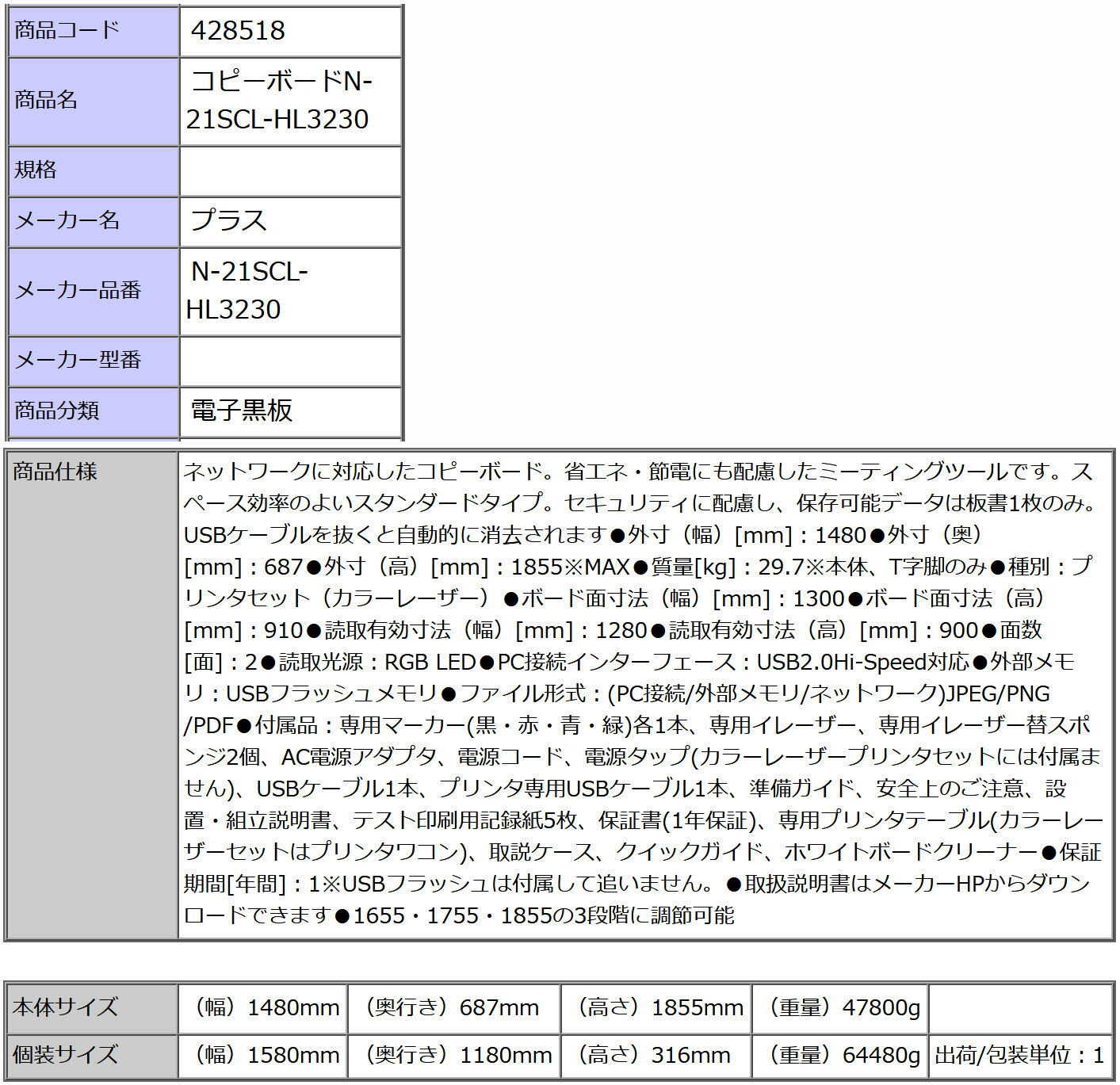Click the 個装サイズ label cell
Screen dimensions: 1120x1085
pyautogui.click(x=91, y=1056)
